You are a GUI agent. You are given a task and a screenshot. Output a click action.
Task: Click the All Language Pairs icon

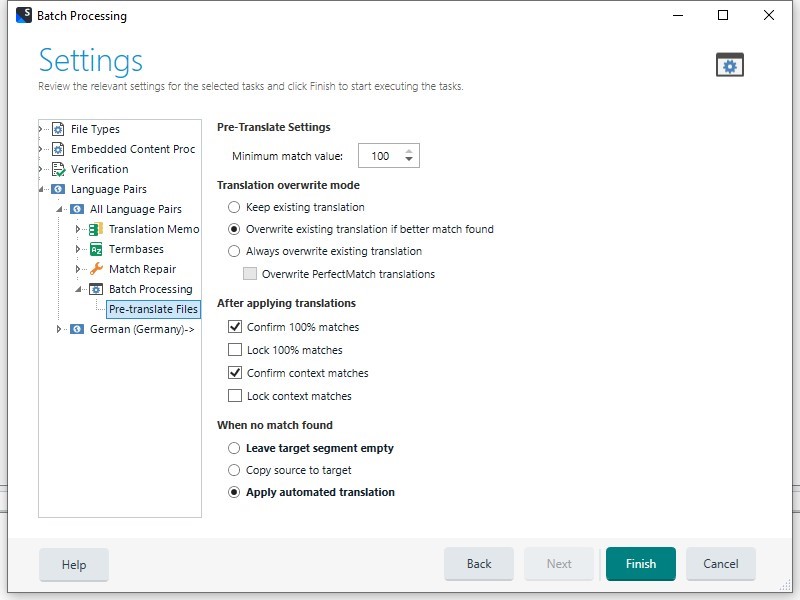(x=77, y=209)
